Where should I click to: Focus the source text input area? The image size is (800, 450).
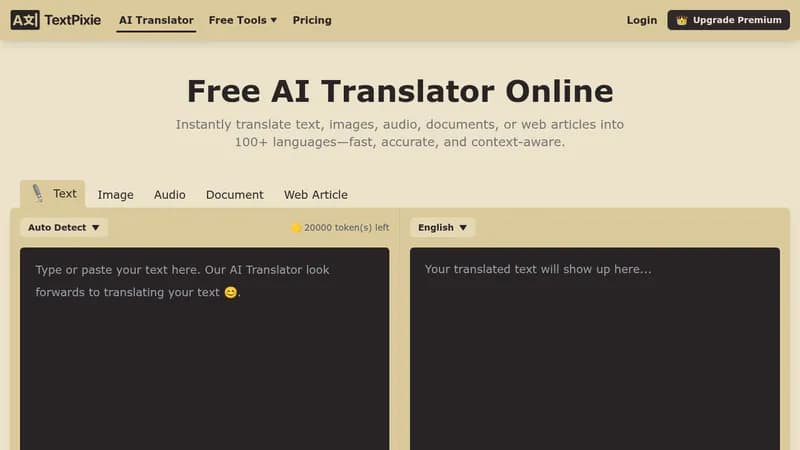205,349
